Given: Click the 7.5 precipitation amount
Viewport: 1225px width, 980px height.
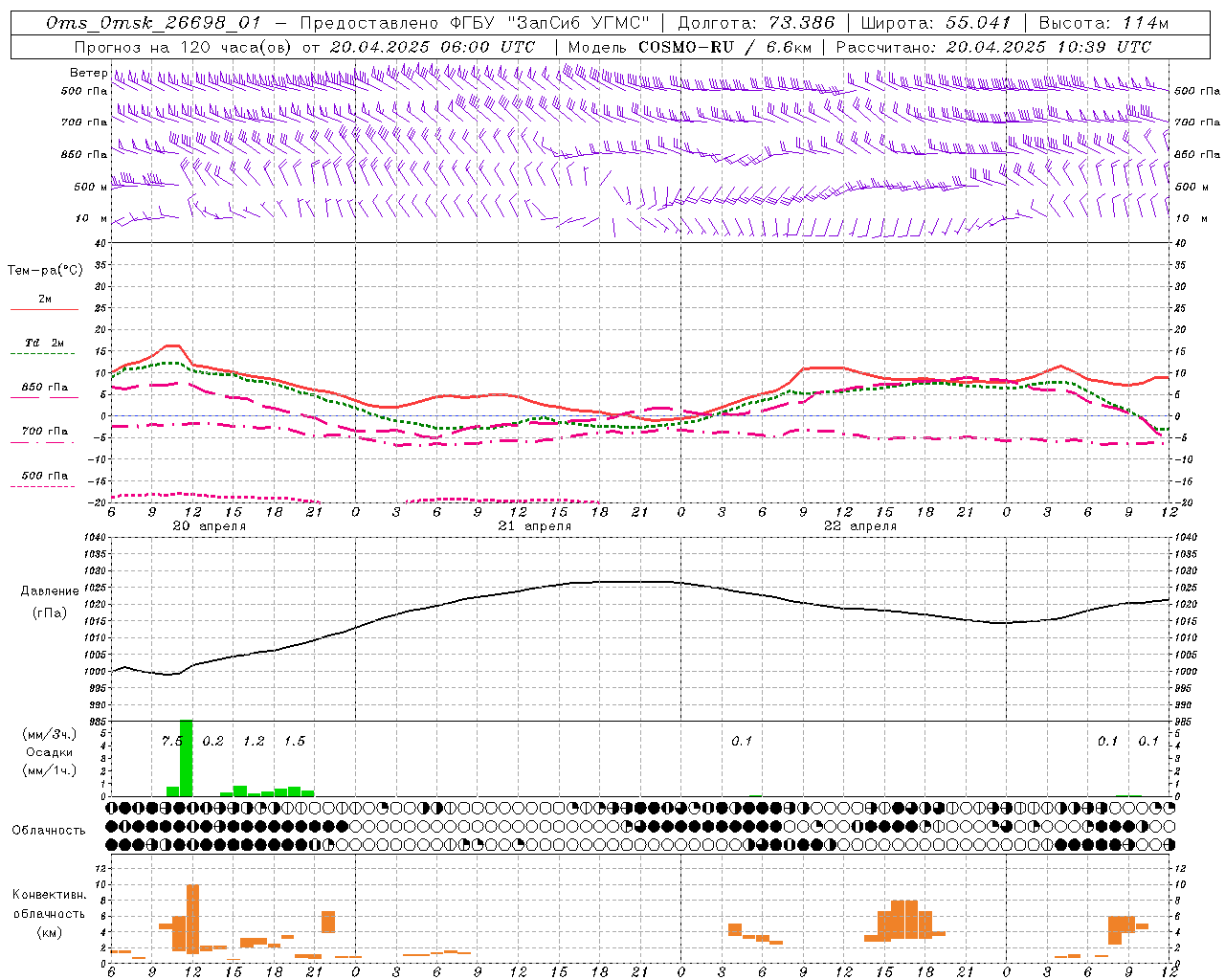Looking at the screenshot, I should [171, 741].
